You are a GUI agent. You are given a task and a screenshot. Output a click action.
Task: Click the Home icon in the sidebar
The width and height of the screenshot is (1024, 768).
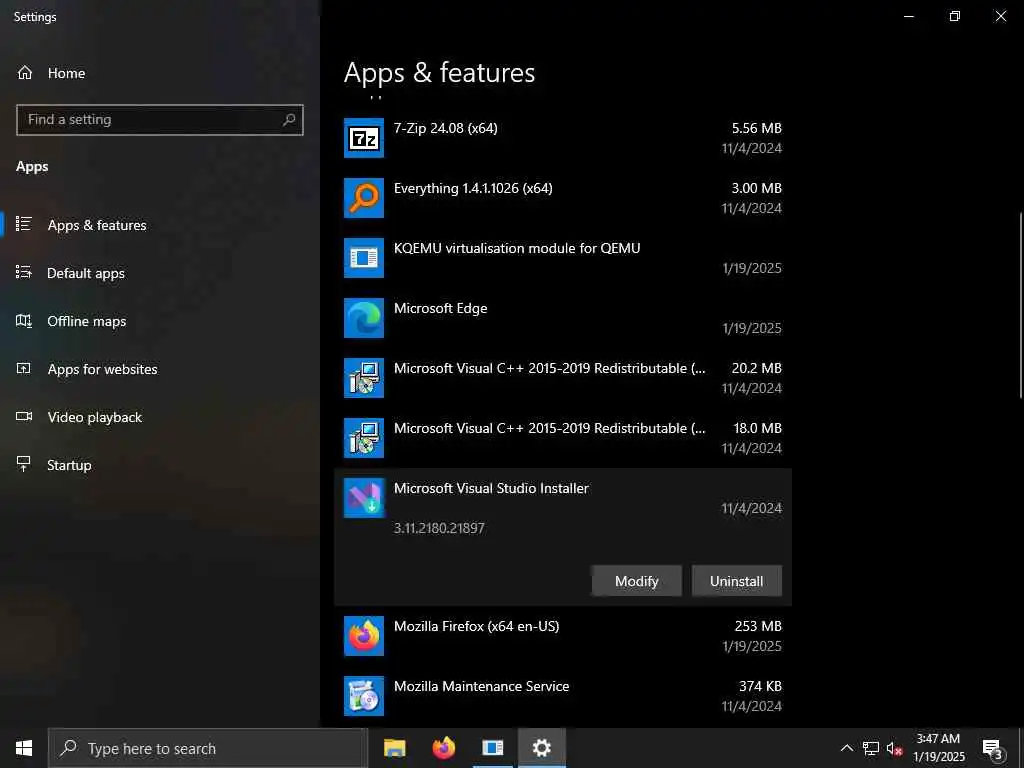point(25,73)
